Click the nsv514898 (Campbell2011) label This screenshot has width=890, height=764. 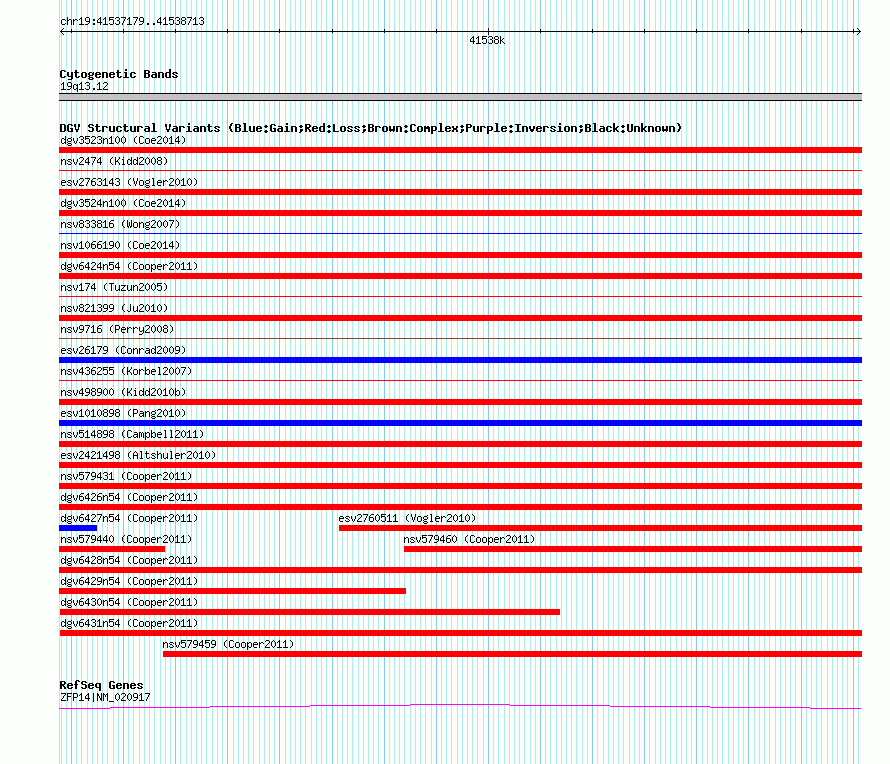tap(132, 434)
